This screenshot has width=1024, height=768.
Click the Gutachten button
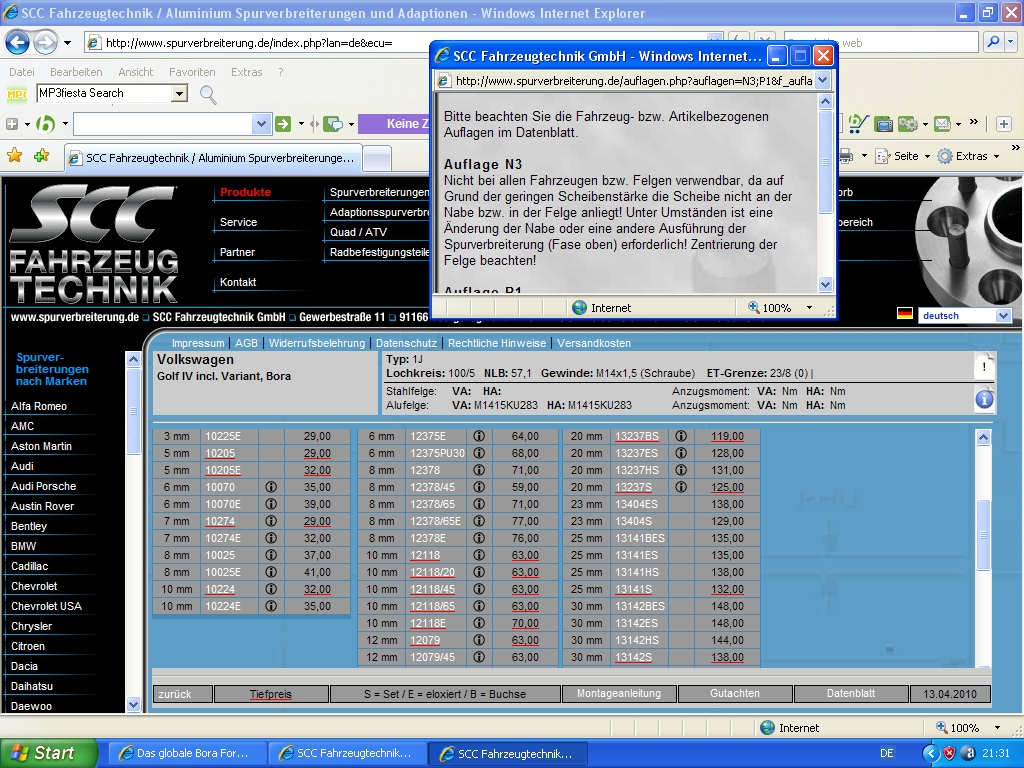click(x=735, y=694)
